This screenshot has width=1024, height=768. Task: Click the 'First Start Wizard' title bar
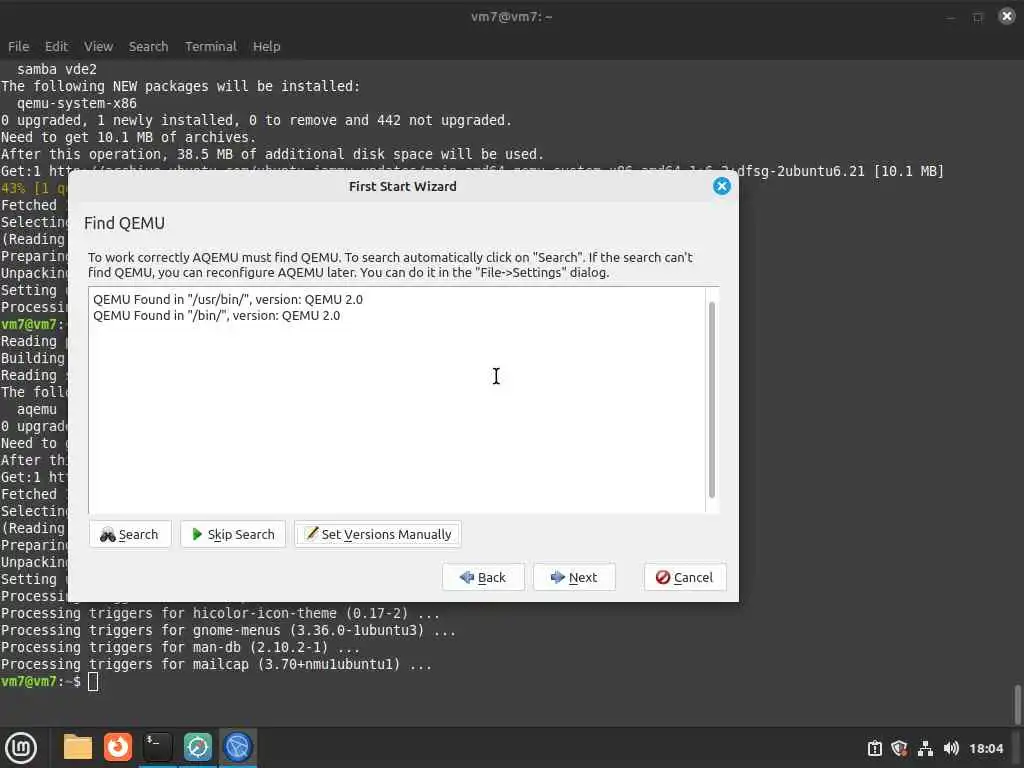[x=403, y=186]
